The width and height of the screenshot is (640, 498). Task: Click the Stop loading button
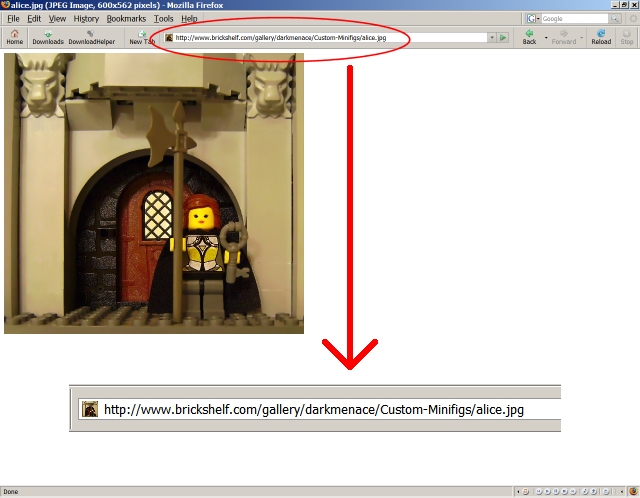coord(627,37)
